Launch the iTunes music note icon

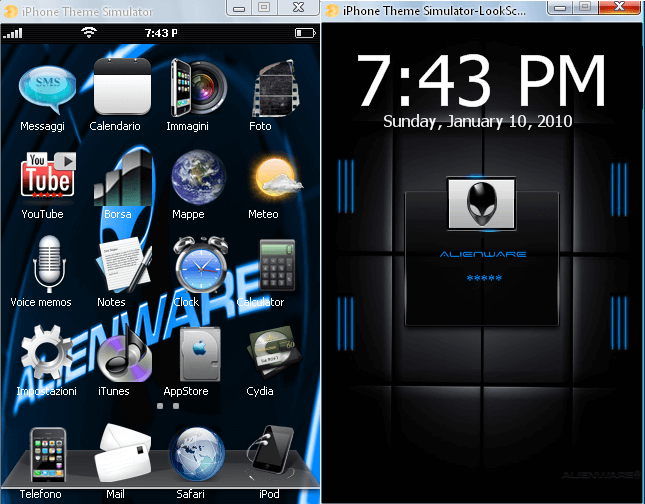coord(124,355)
